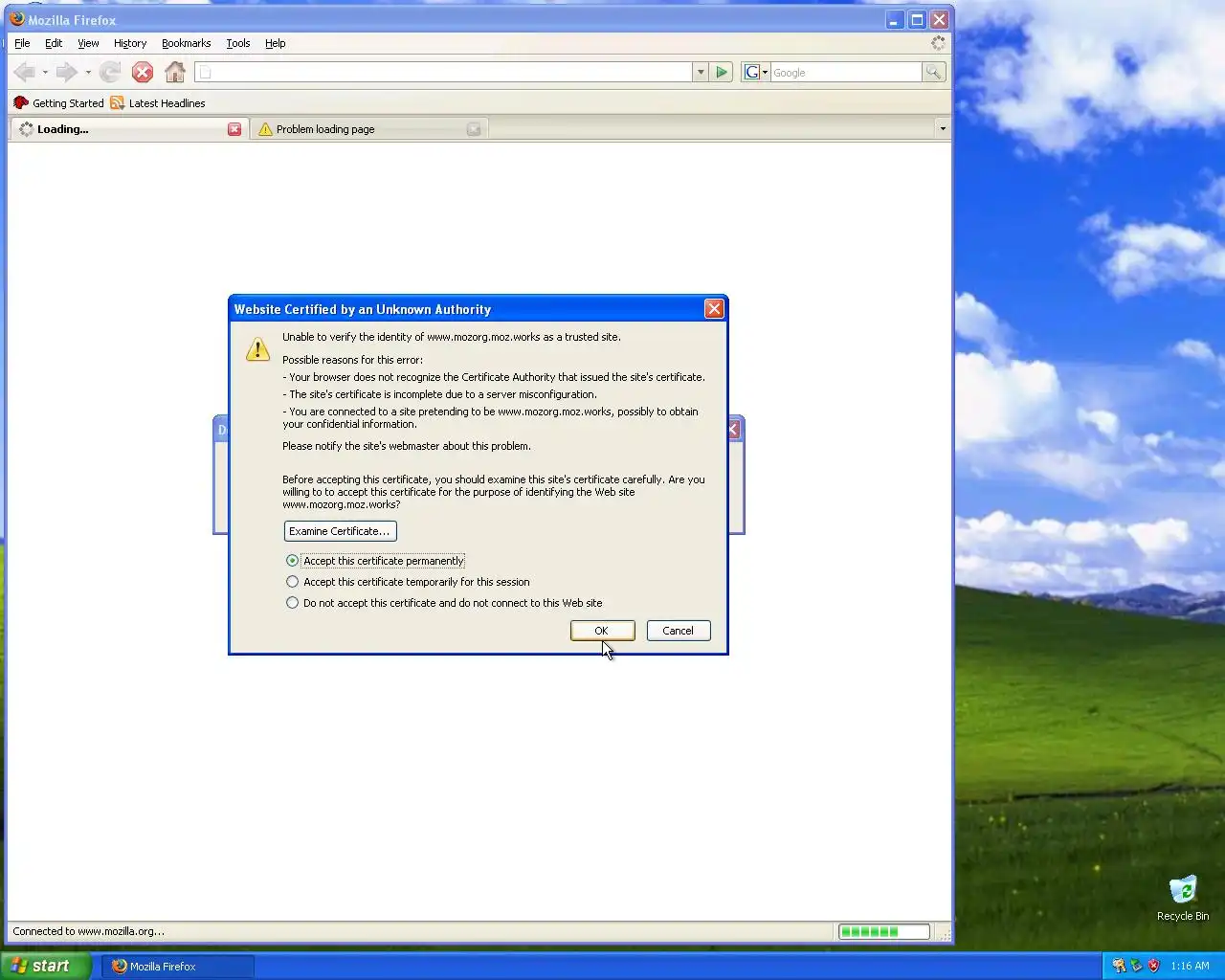Click the Windows start button
Image resolution: width=1225 pixels, height=980 pixels.
(46, 966)
